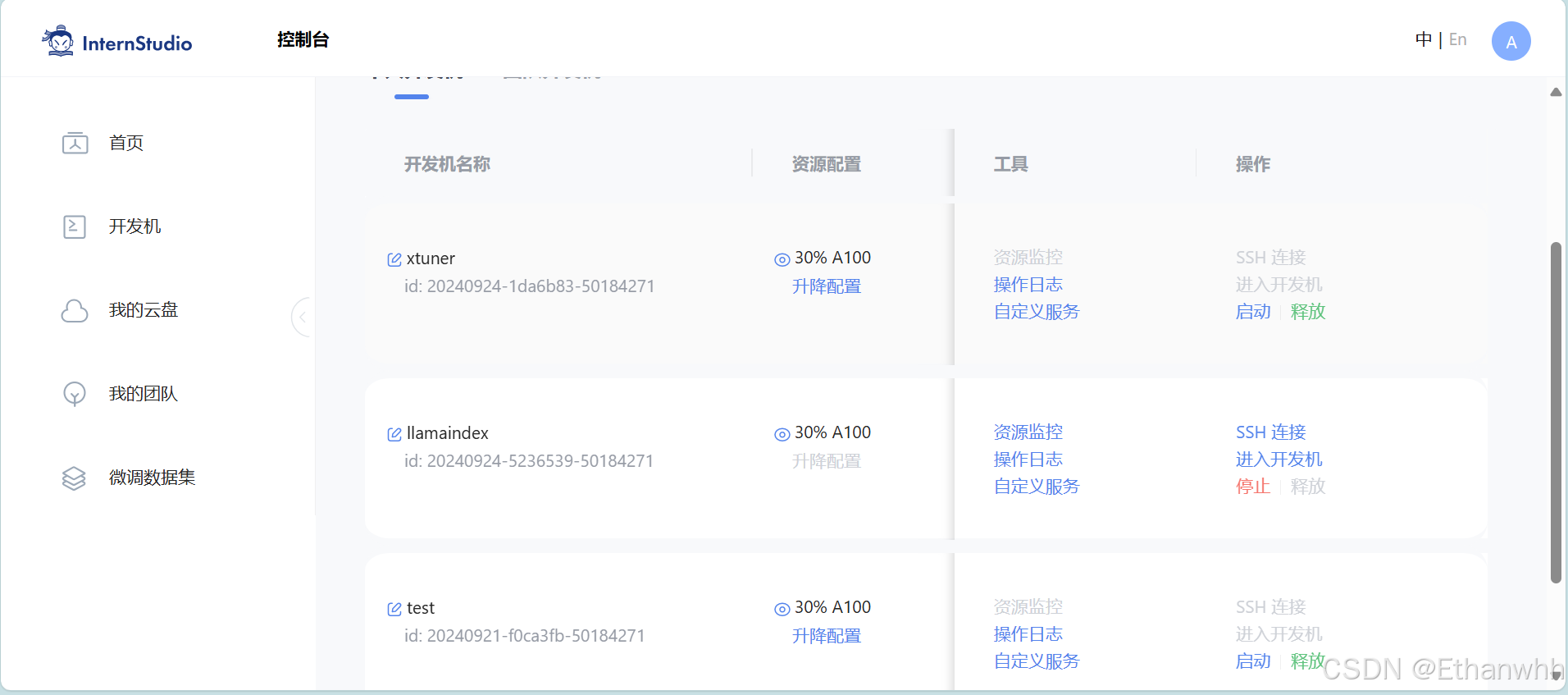The height and width of the screenshot is (695, 1568).
Task: Click the 资源配置 column header
Action: pyautogui.click(x=827, y=164)
